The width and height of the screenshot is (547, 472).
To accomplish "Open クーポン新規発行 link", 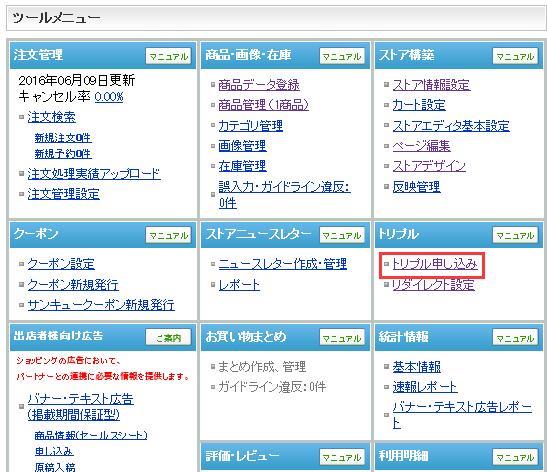I will click(x=73, y=285).
